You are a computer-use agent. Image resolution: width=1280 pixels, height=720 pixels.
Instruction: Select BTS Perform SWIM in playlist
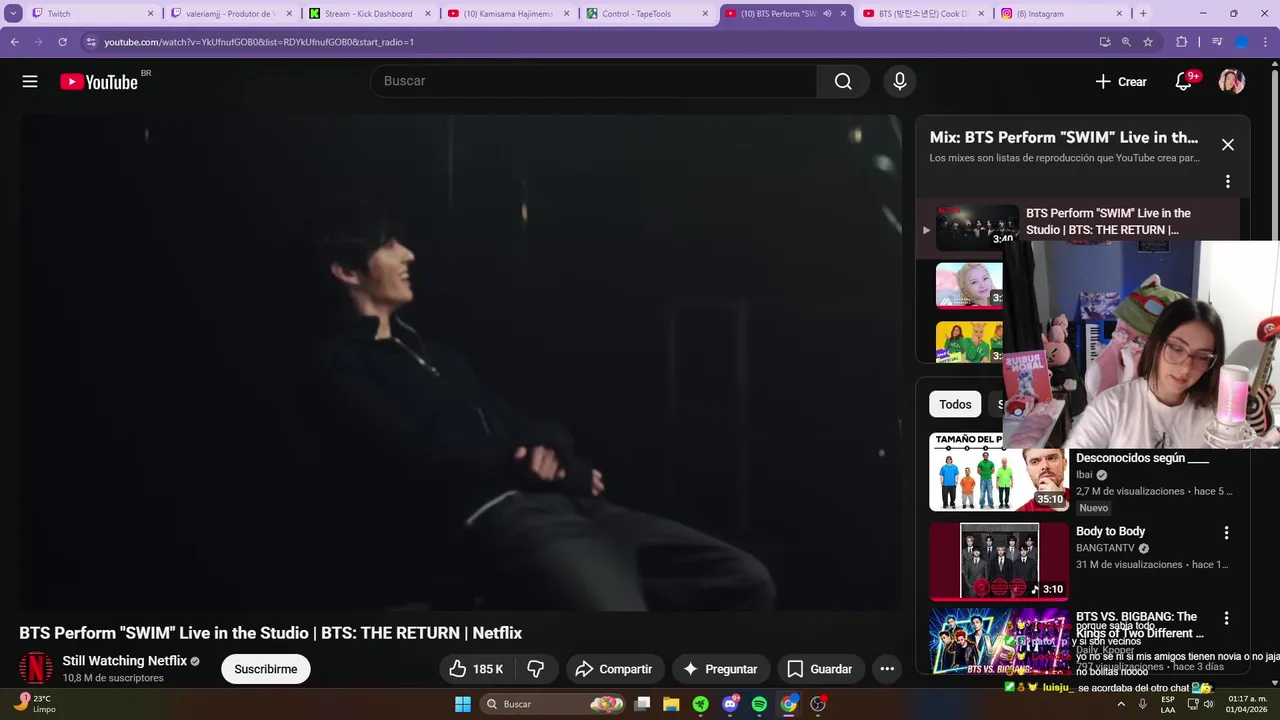click(x=1077, y=227)
